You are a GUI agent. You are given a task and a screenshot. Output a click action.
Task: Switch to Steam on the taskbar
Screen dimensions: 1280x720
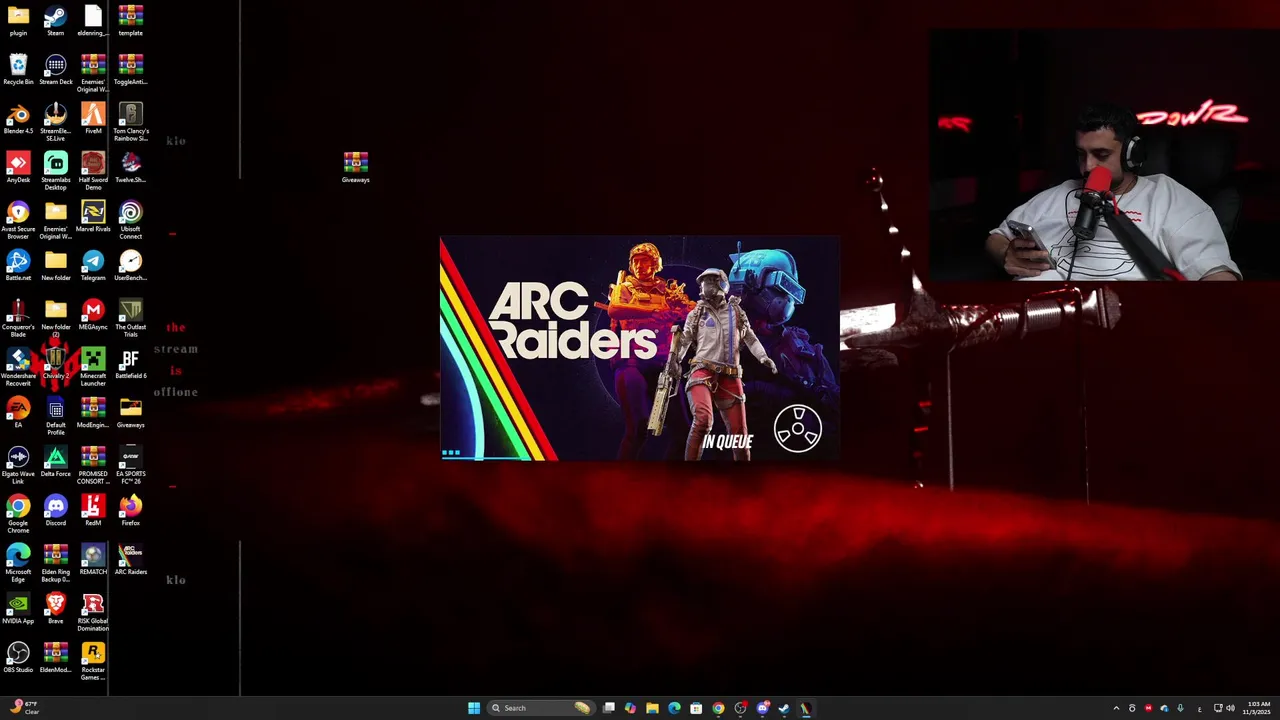(784, 708)
